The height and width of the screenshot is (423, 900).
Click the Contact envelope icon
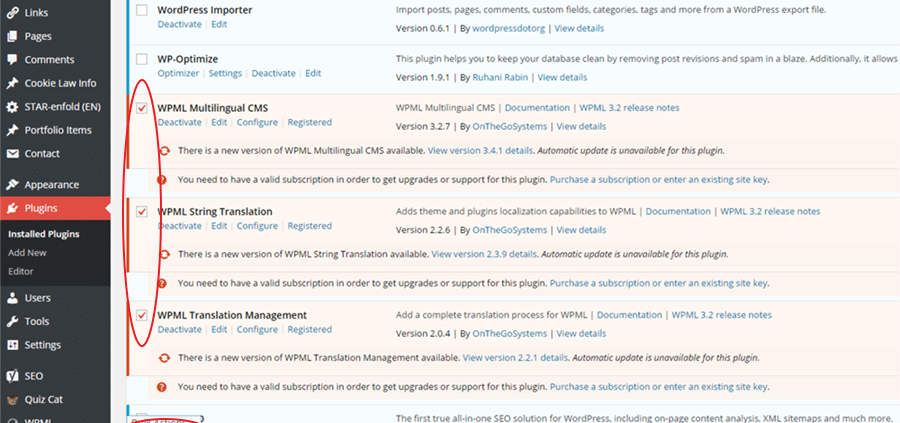[x=12, y=154]
